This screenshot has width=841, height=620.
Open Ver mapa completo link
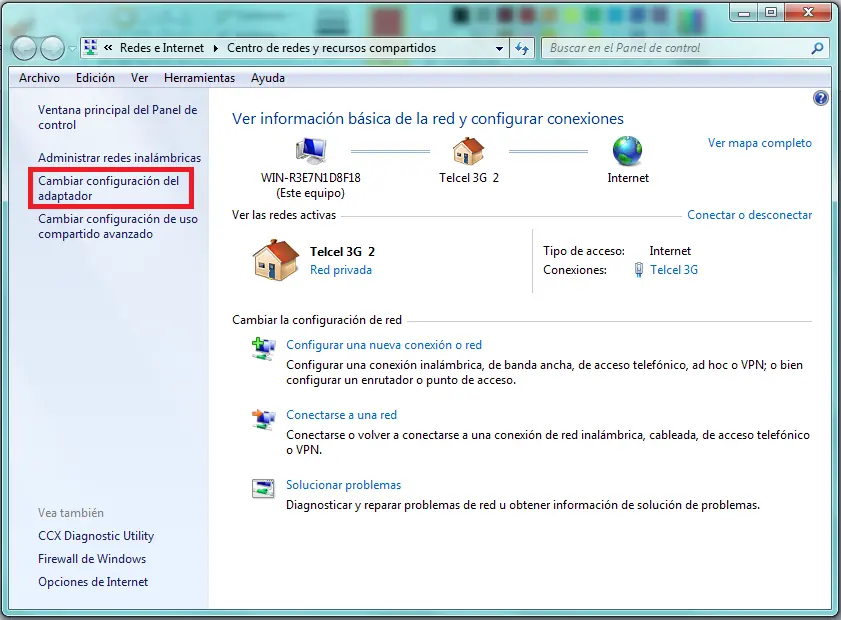759,143
